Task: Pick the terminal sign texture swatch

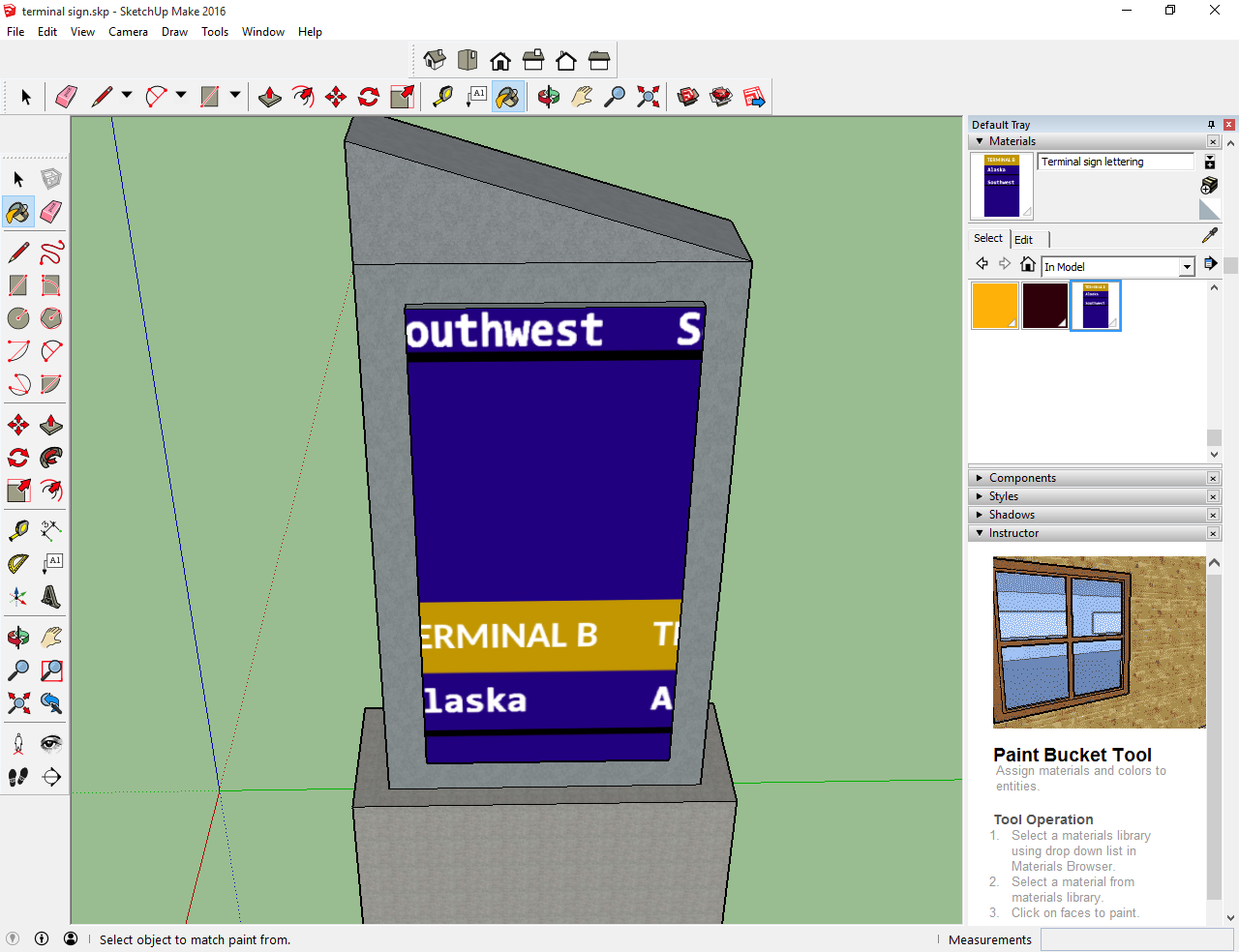Action: [x=1096, y=306]
